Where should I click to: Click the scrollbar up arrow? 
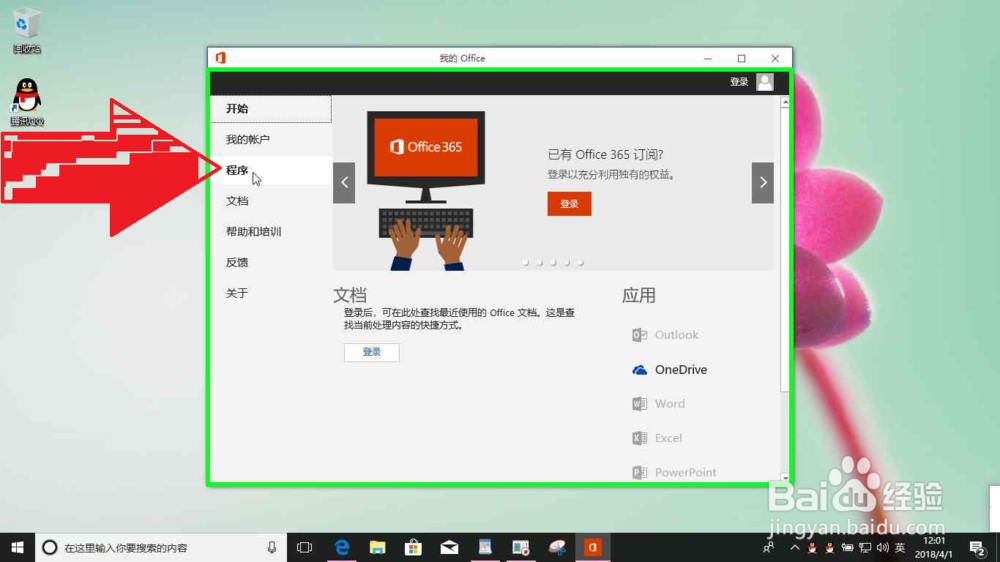[x=785, y=102]
